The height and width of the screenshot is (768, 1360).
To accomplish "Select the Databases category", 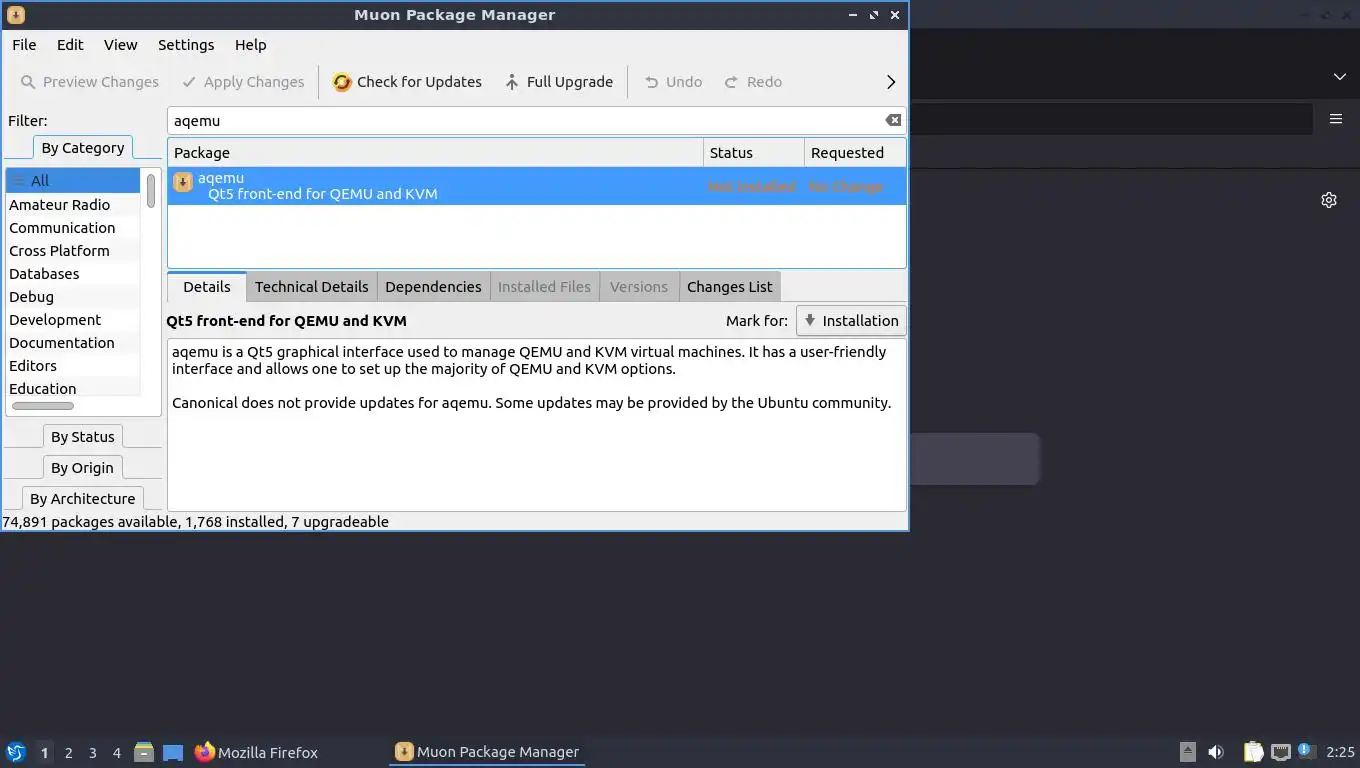I will [x=73, y=274].
